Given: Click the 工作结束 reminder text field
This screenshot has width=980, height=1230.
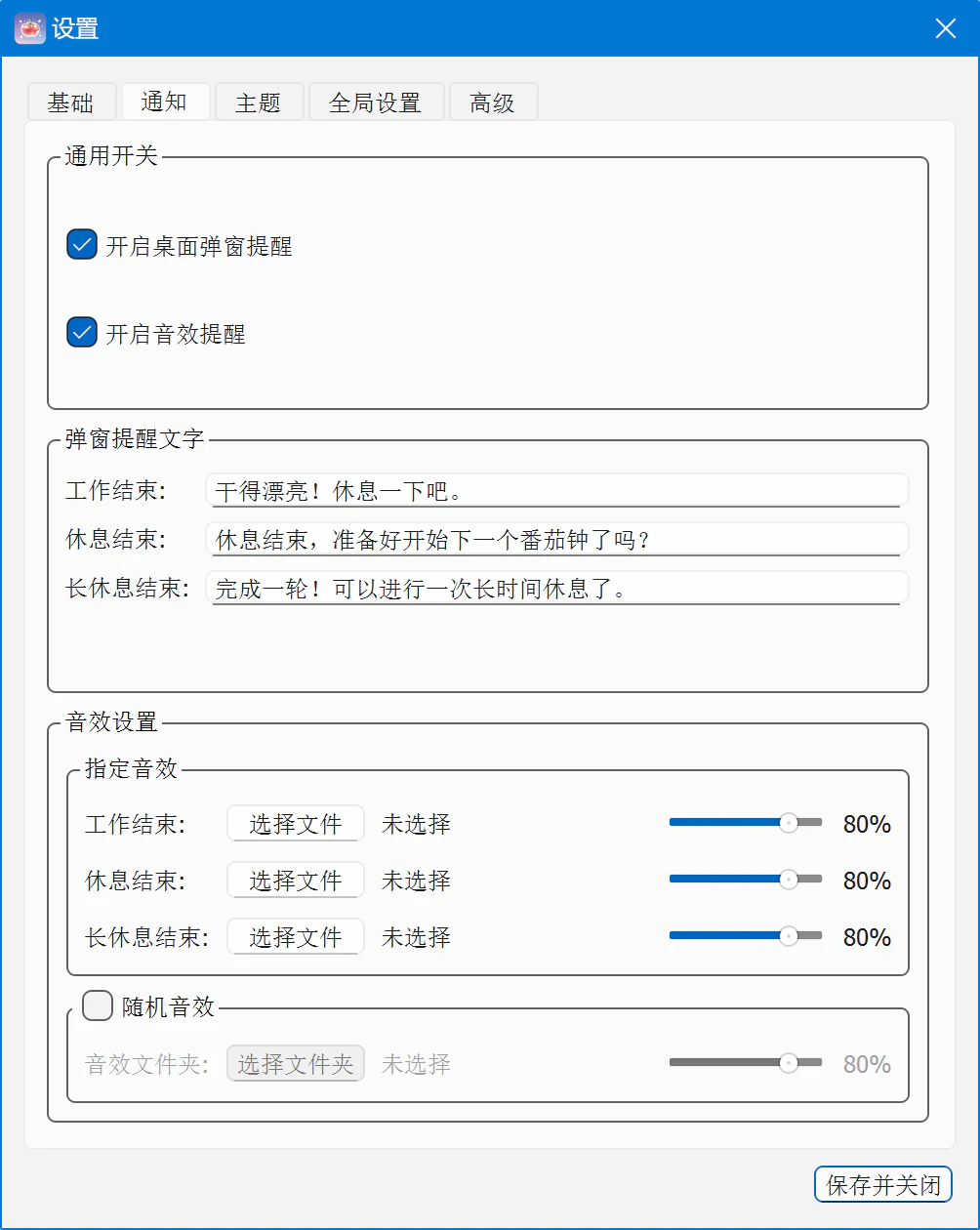Looking at the screenshot, I should [x=557, y=490].
